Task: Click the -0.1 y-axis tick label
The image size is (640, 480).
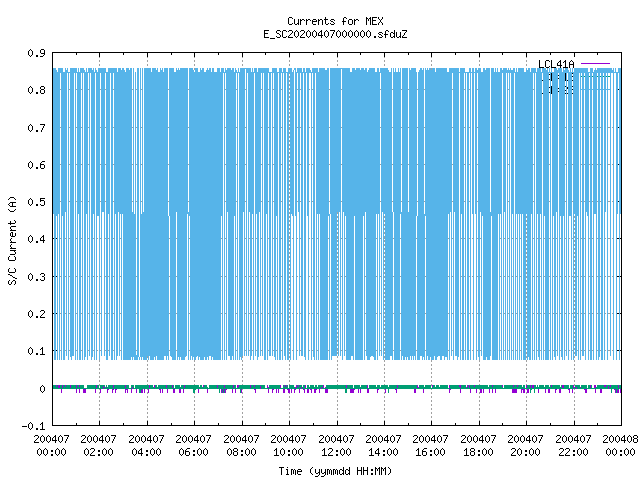Action: (33, 426)
